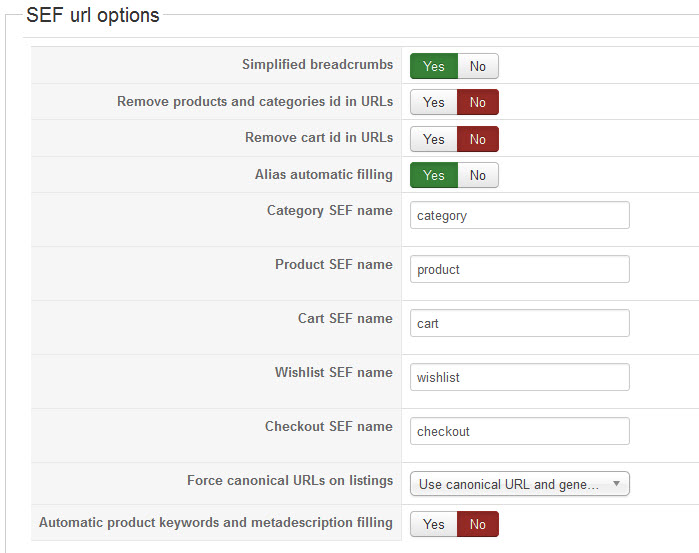This screenshot has height=553, width=699.
Task: Select No for Remove products and categories id
Action: coord(478,102)
